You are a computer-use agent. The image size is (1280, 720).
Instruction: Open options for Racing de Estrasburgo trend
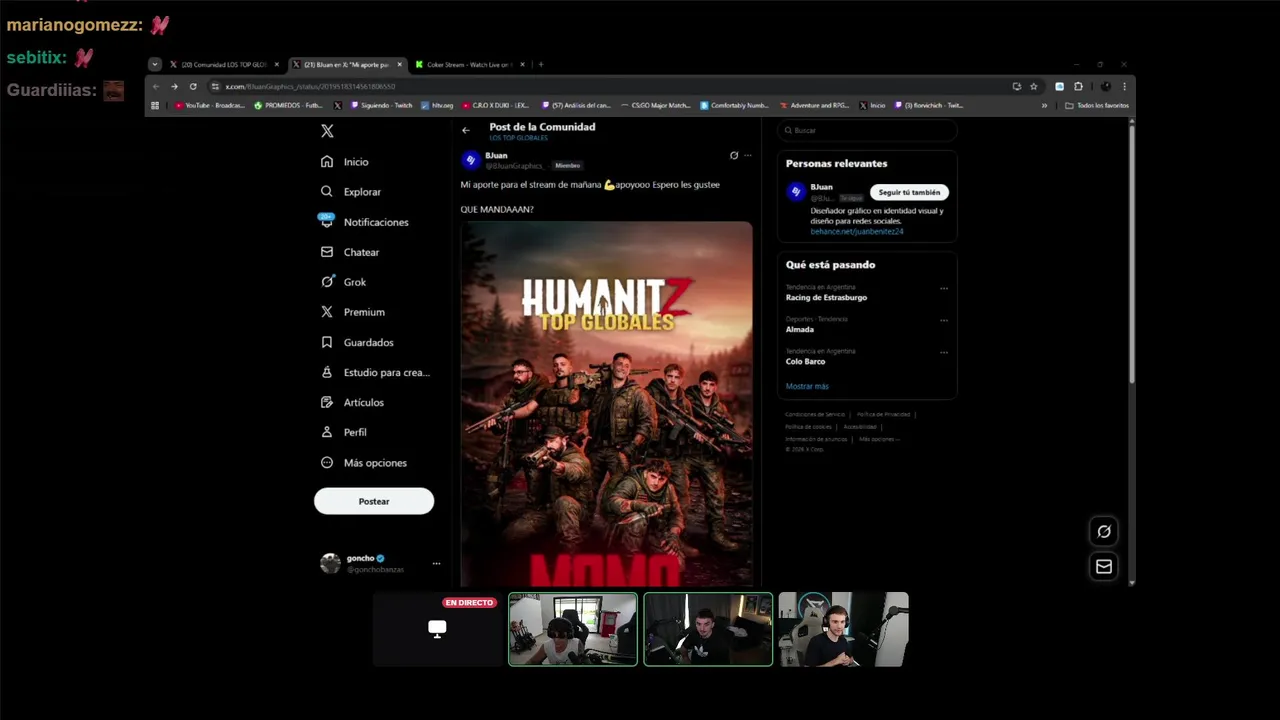[x=943, y=289]
